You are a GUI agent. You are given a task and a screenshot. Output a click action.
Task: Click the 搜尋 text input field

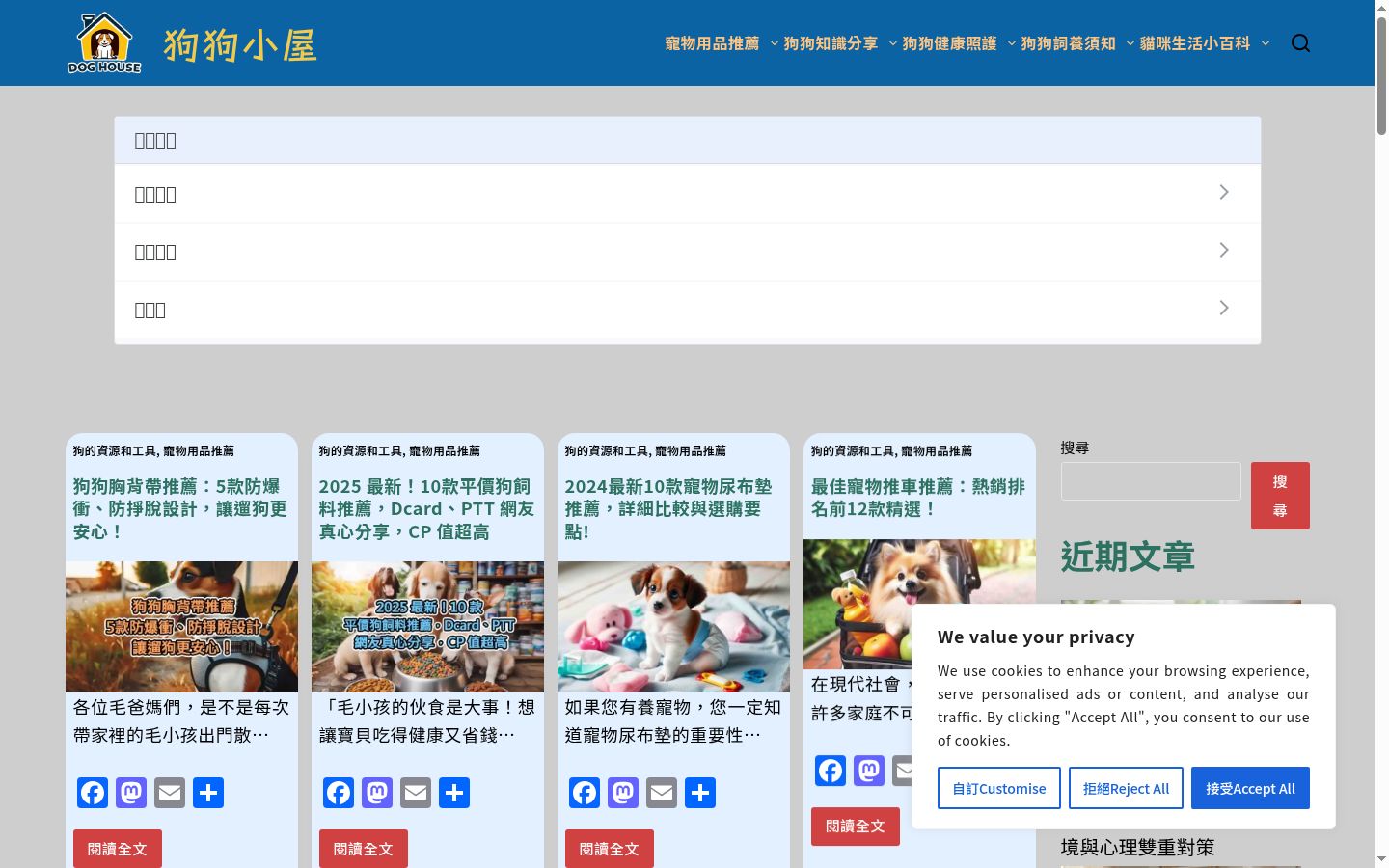(1151, 481)
